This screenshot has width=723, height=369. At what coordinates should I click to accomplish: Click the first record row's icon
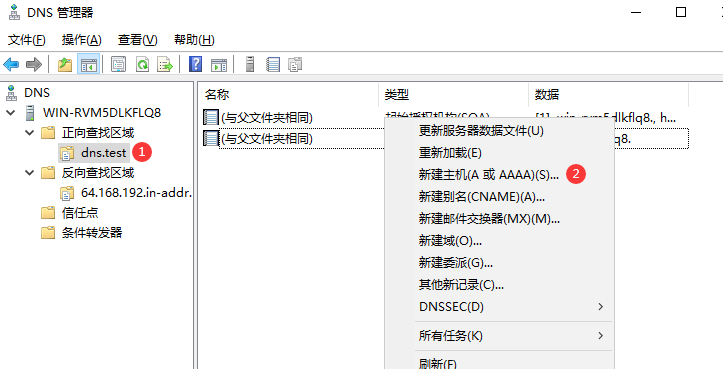(211, 117)
